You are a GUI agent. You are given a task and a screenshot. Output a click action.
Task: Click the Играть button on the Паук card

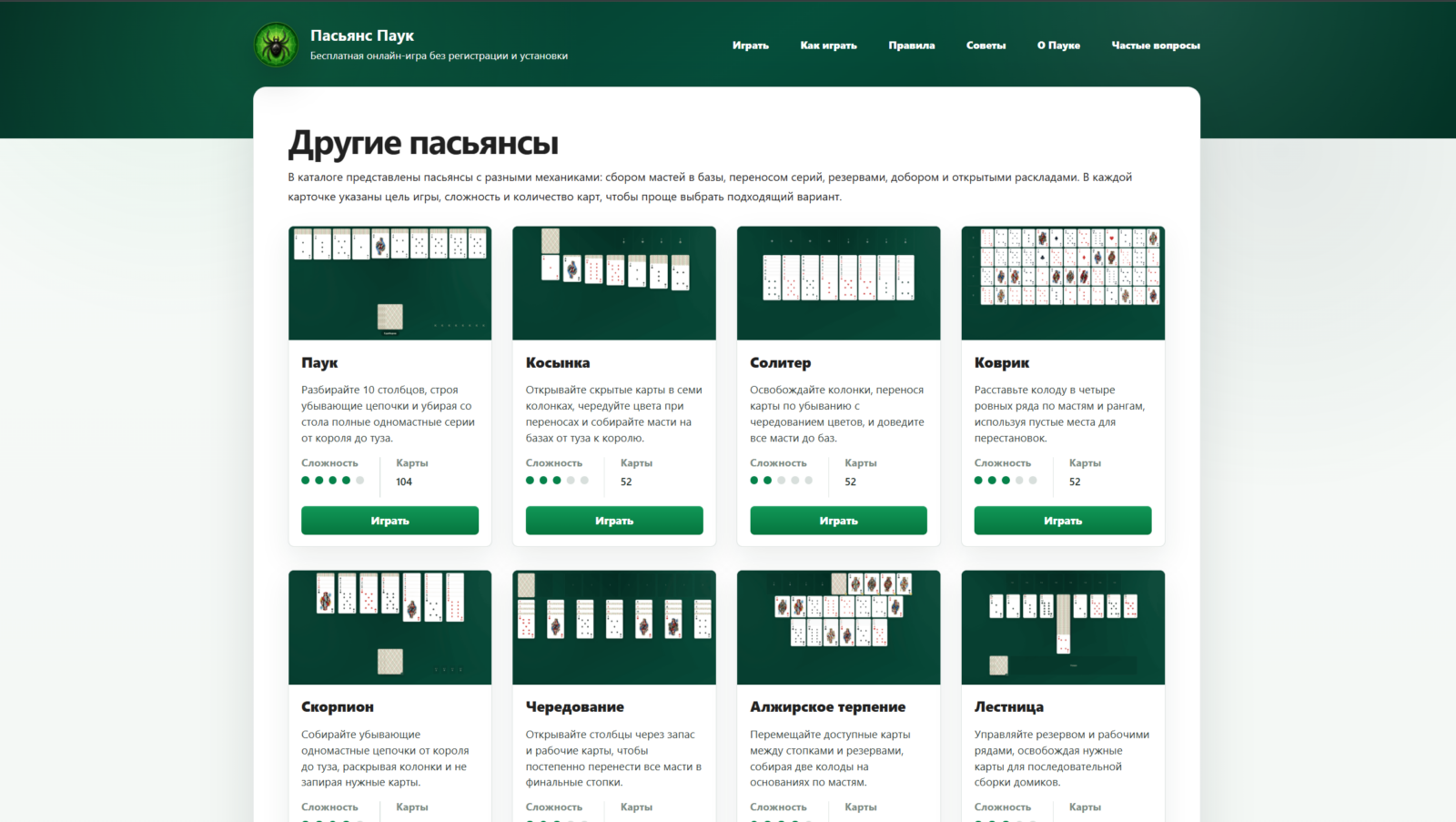(389, 521)
